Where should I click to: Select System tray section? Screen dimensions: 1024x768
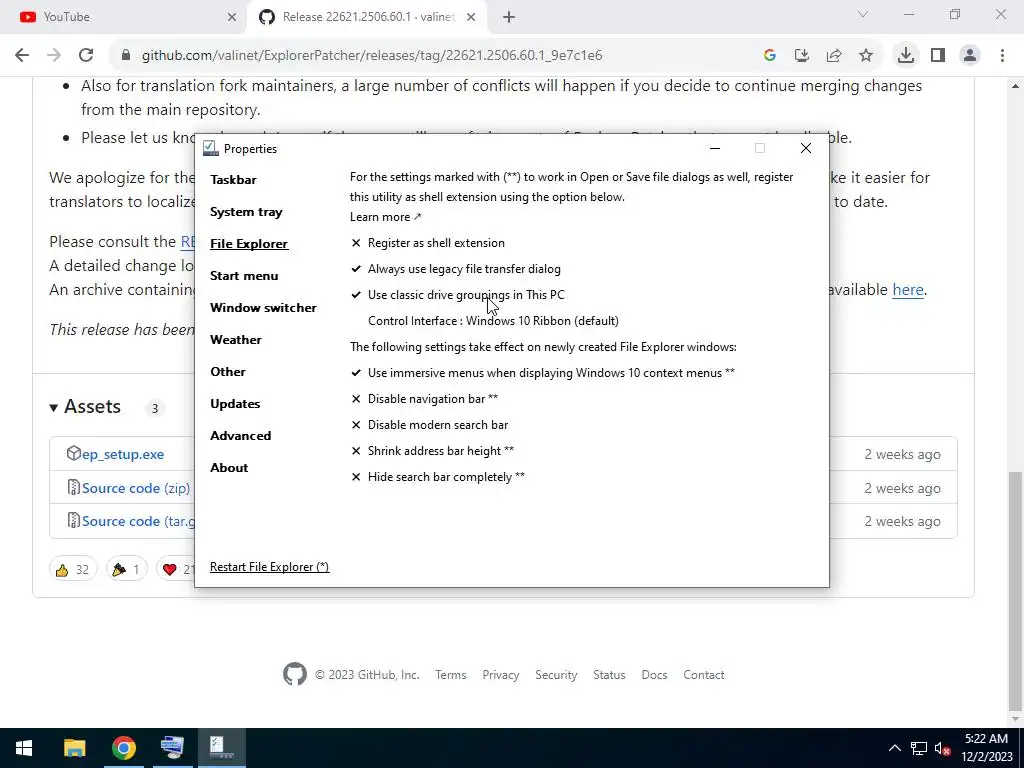pos(246,212)
